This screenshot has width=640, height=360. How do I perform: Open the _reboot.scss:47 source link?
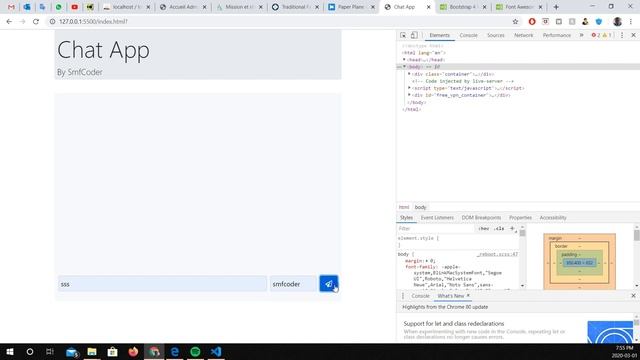498,254
